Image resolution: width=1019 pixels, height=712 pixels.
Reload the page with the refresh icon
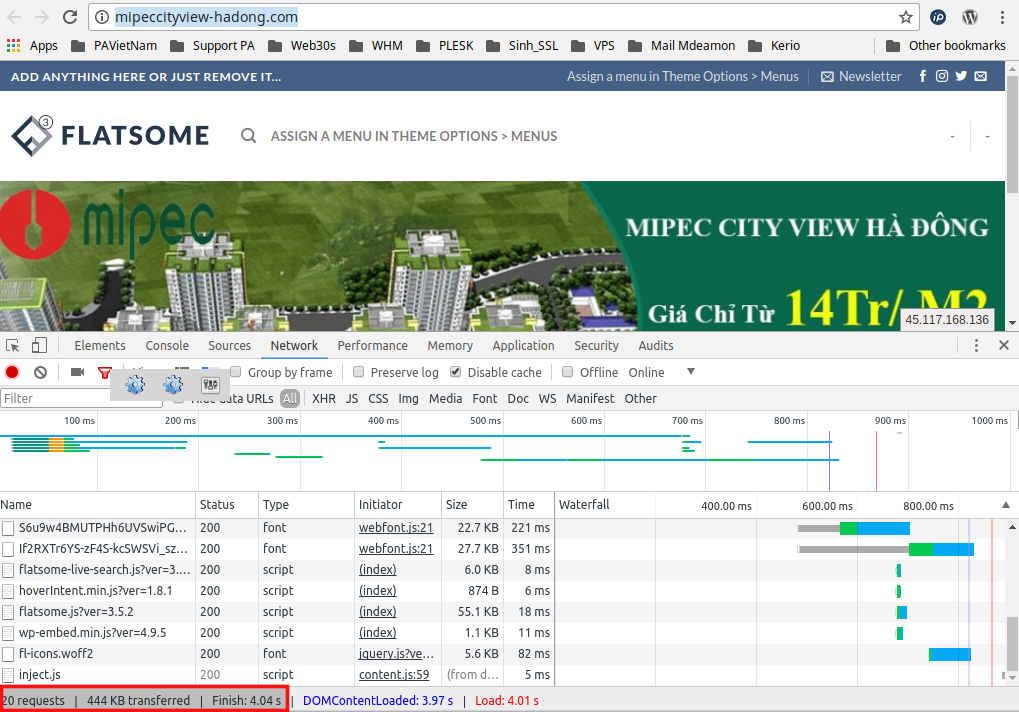(x=70, y=17)
